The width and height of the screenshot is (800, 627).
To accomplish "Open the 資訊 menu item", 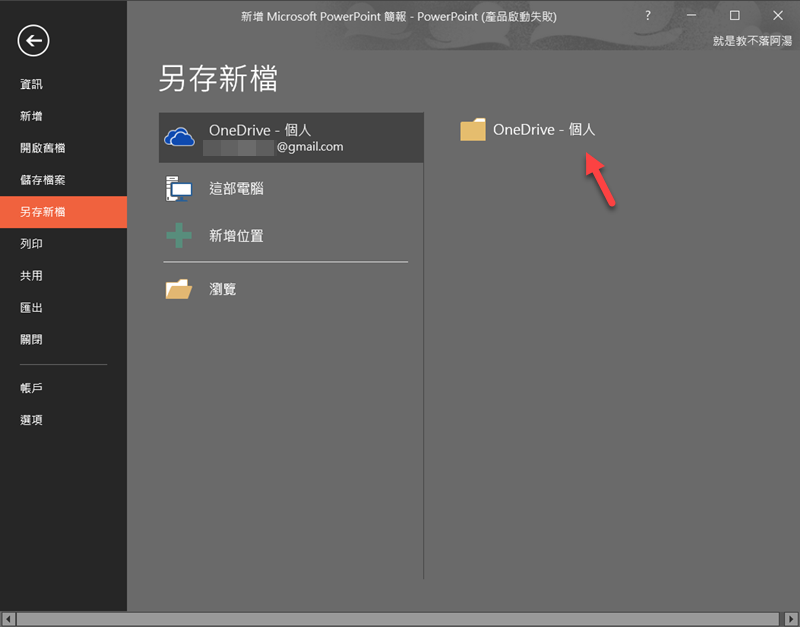I will point(31,84).
